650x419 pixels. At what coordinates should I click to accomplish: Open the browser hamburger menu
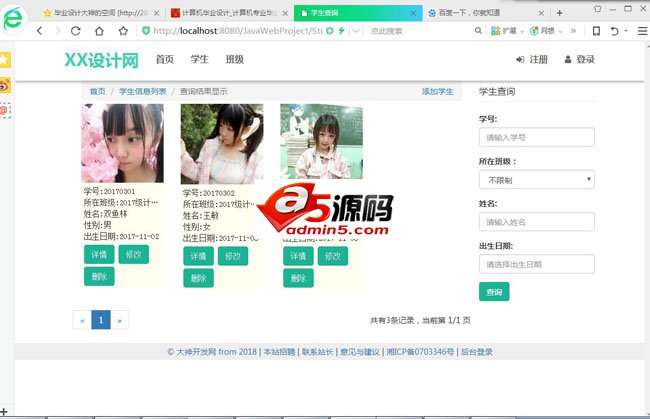(642, 31)
